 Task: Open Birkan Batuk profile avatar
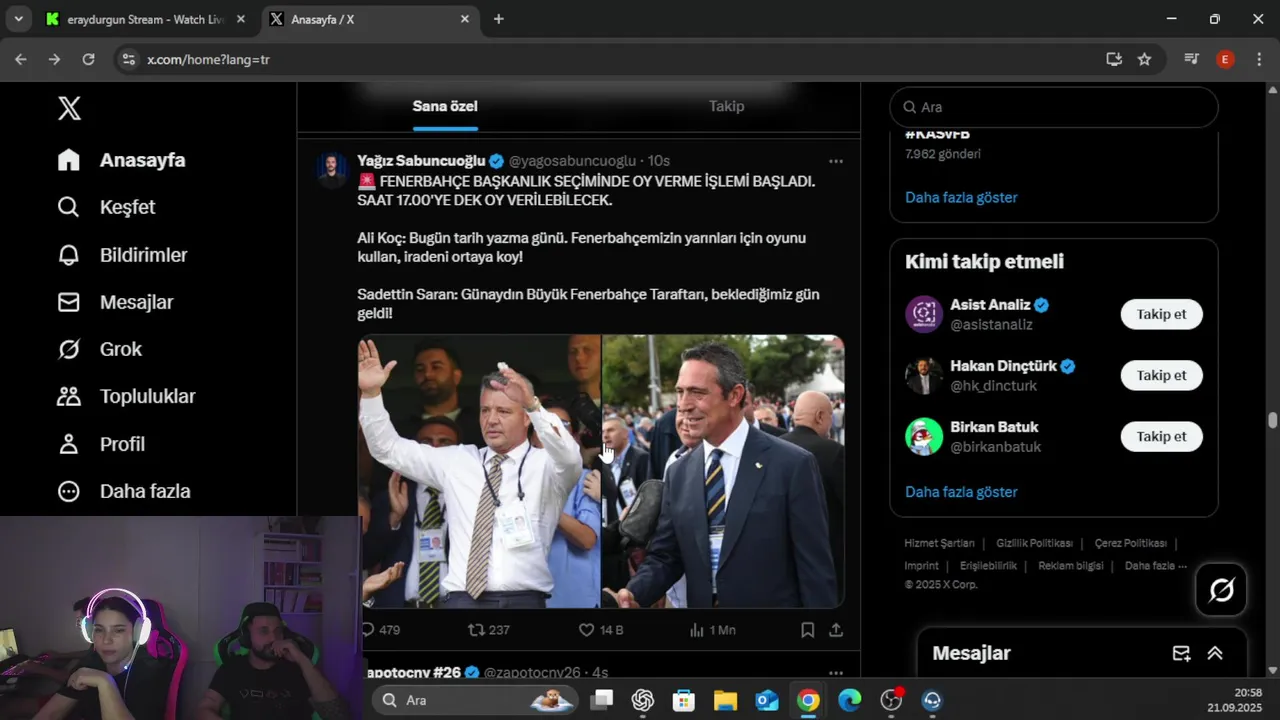(924, 437)
